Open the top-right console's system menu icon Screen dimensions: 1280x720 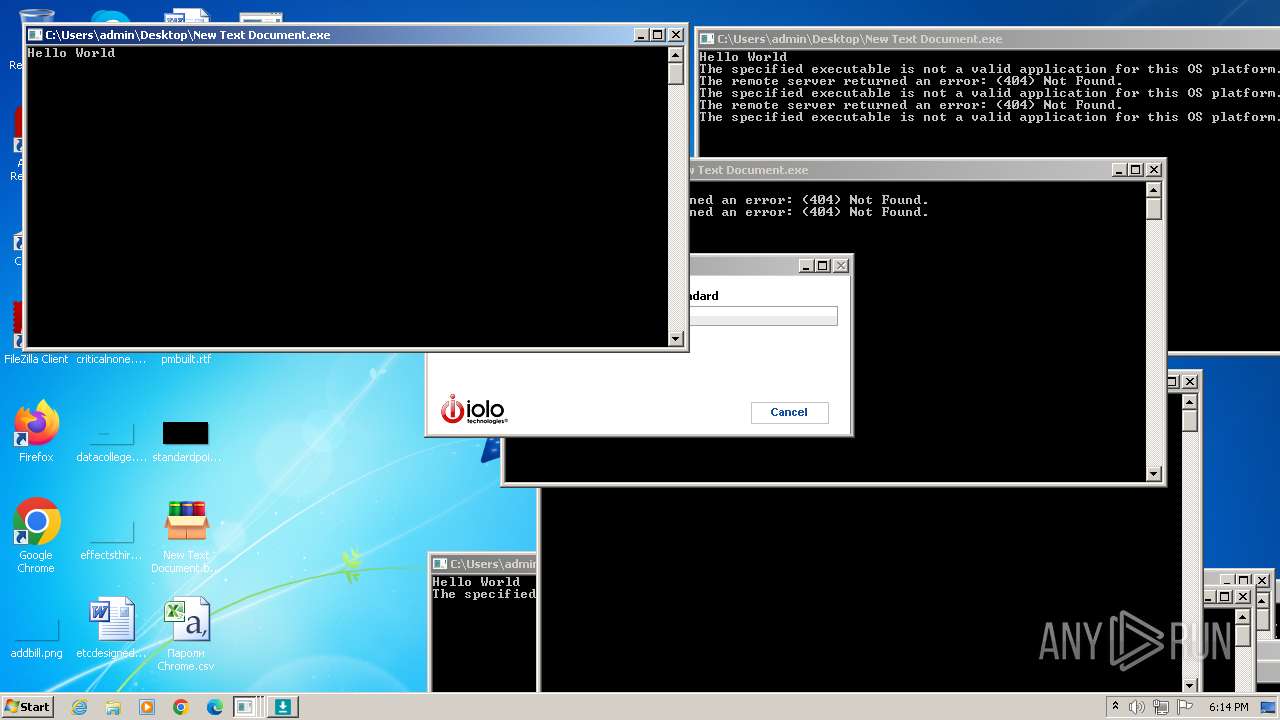coord(707,39)
